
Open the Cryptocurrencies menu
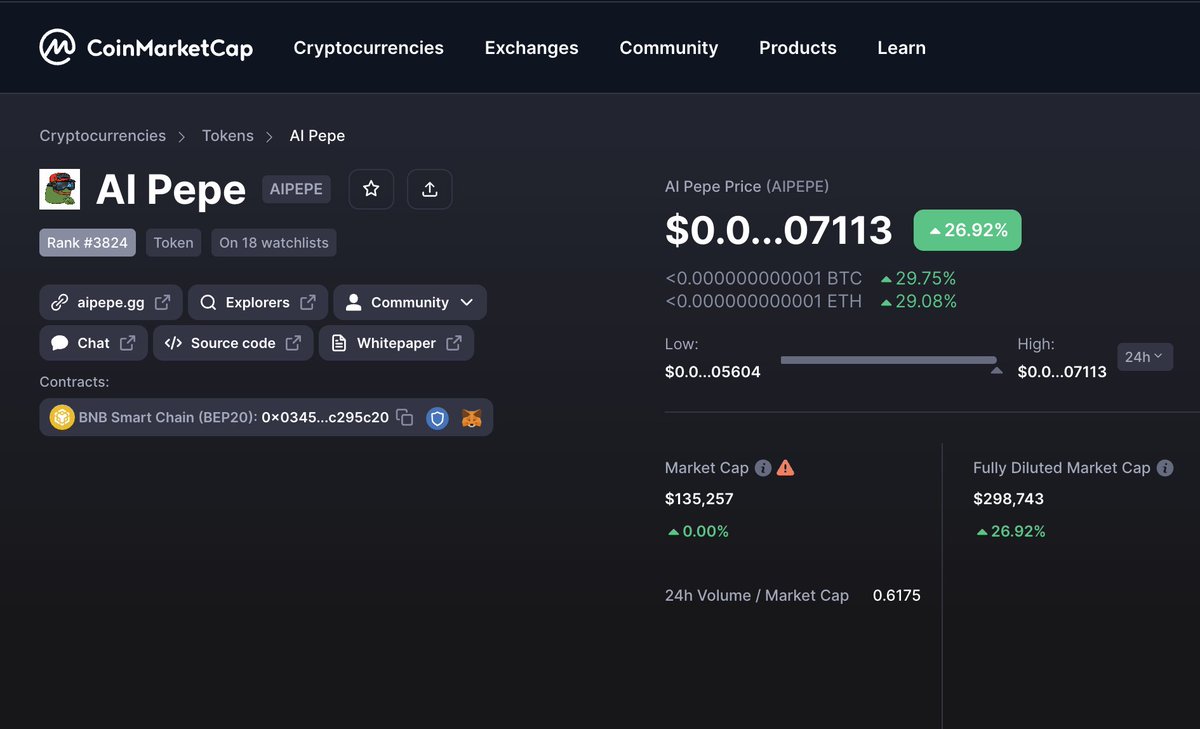click(368, 48)
